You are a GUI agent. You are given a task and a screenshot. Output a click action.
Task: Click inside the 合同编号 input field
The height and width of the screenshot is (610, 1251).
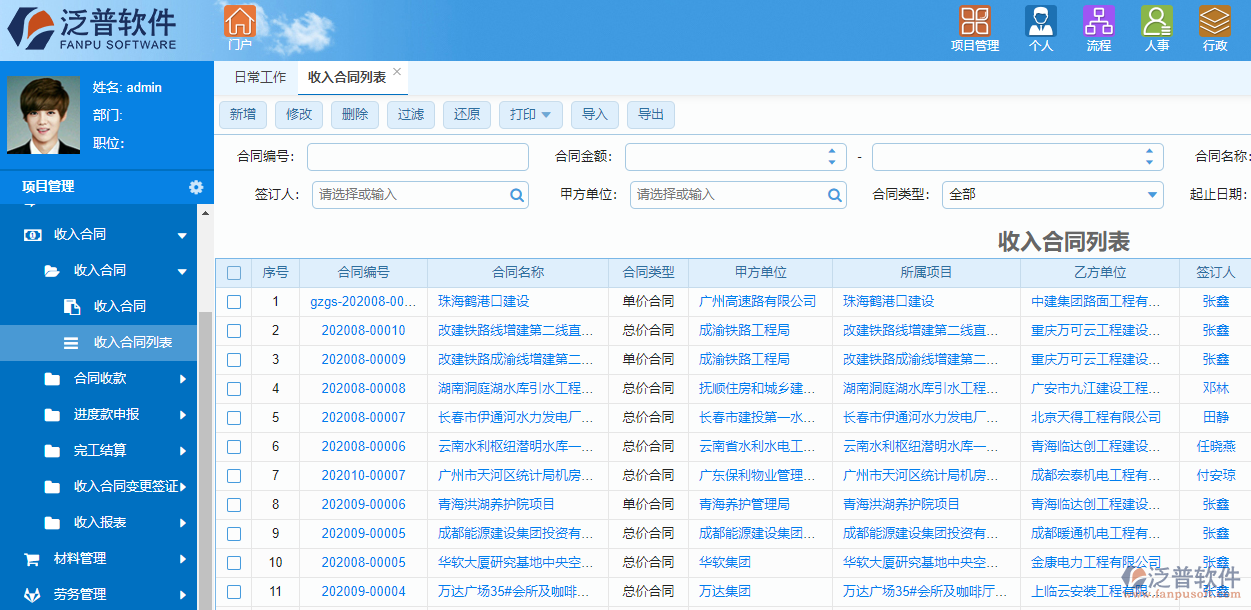coord(417,156)
